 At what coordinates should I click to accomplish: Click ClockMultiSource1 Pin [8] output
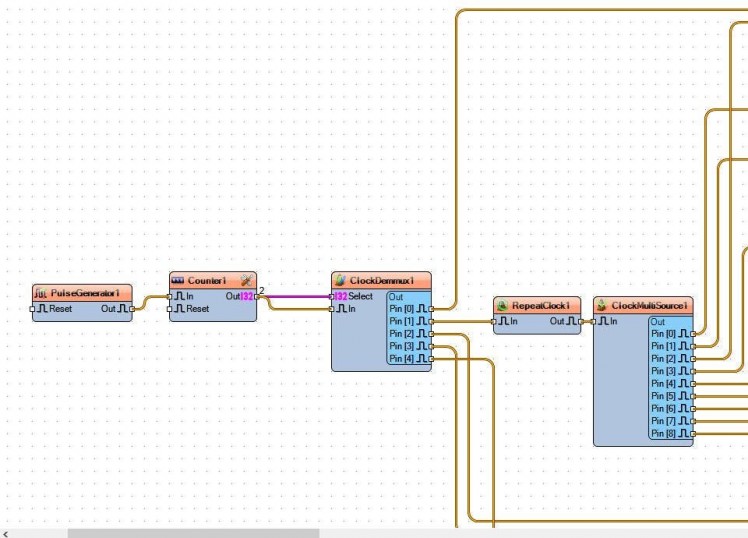coord(693,434)
